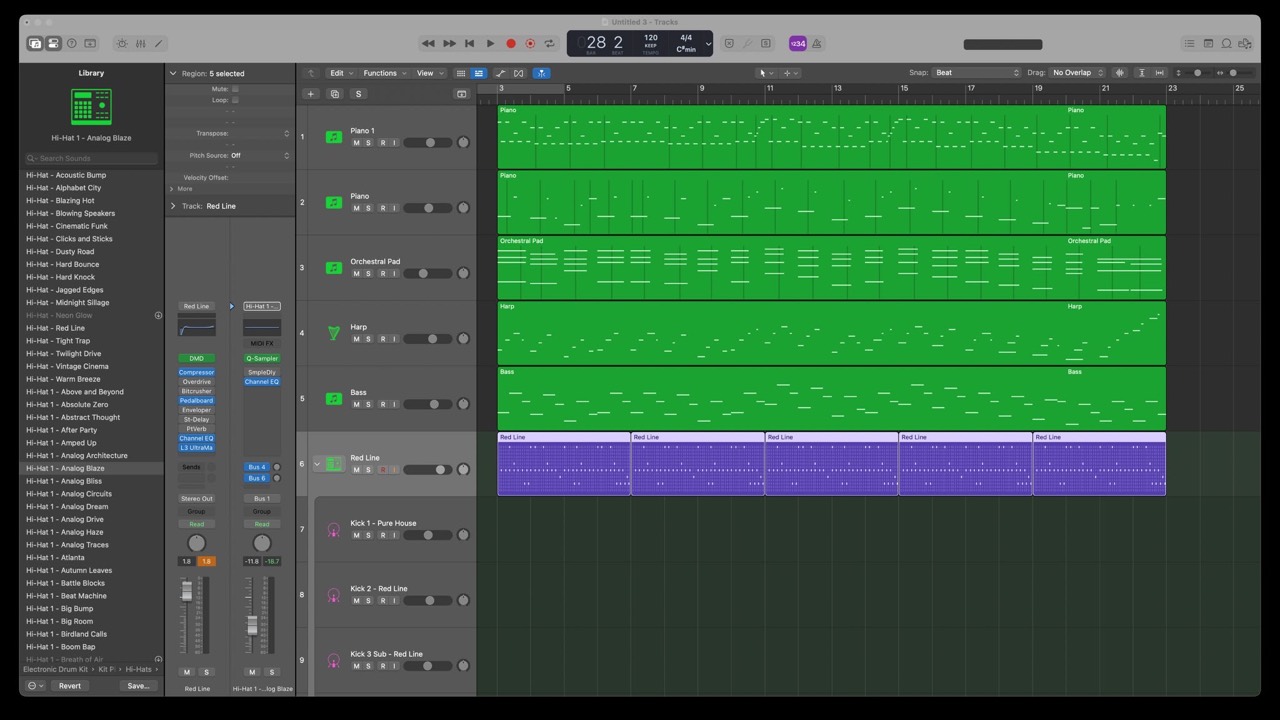The image size is (1280, 720).
Task: Open the Editors pencil icon
Action: pyautogui.click(x=158, y=44)
